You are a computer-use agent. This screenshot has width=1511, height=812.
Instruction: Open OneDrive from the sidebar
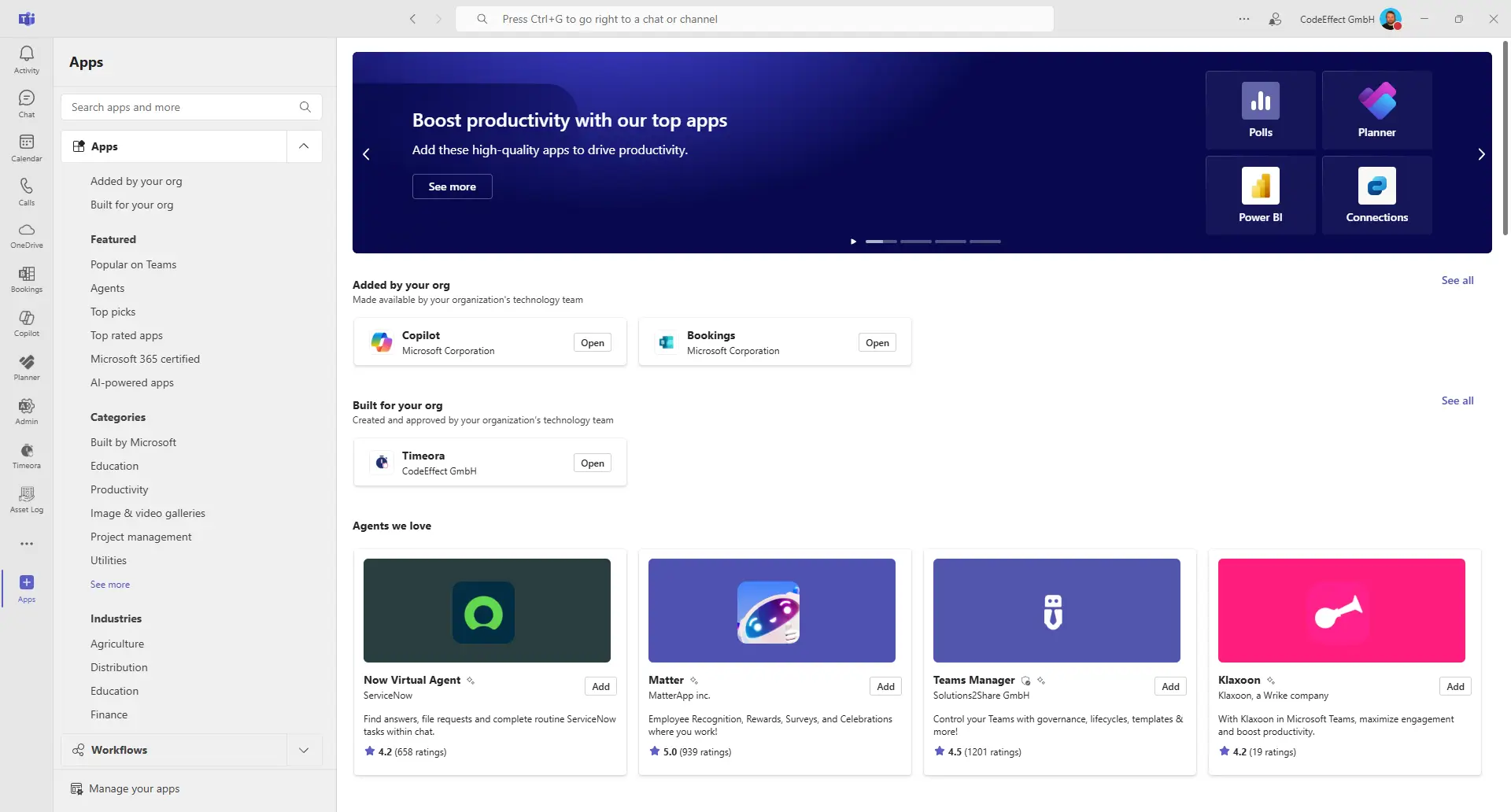pyautogui.click(x=27, y=236)
